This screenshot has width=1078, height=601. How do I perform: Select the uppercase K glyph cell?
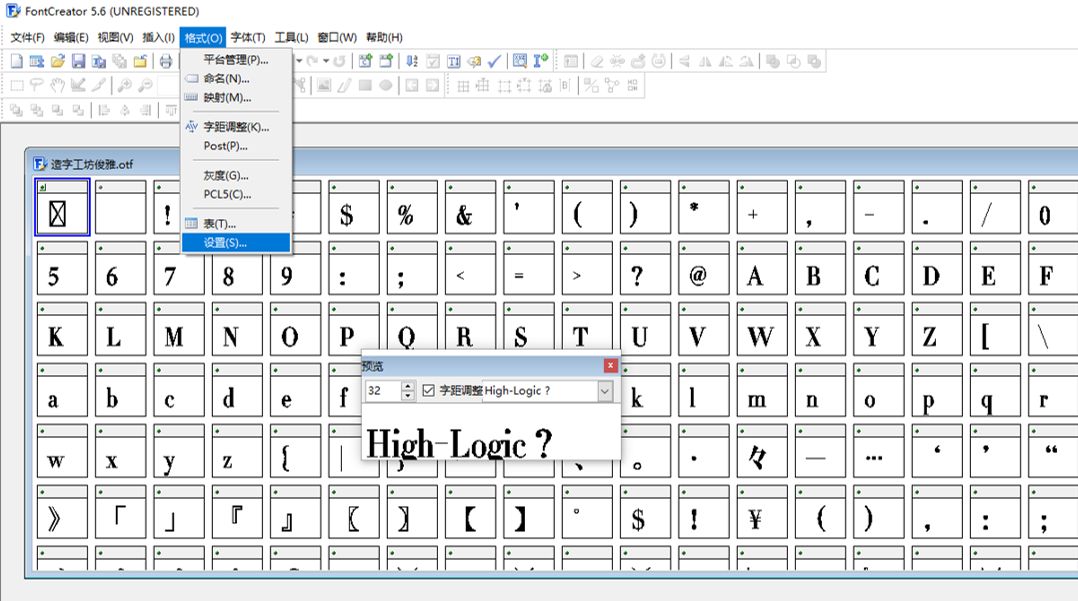[x=62, y=329]
